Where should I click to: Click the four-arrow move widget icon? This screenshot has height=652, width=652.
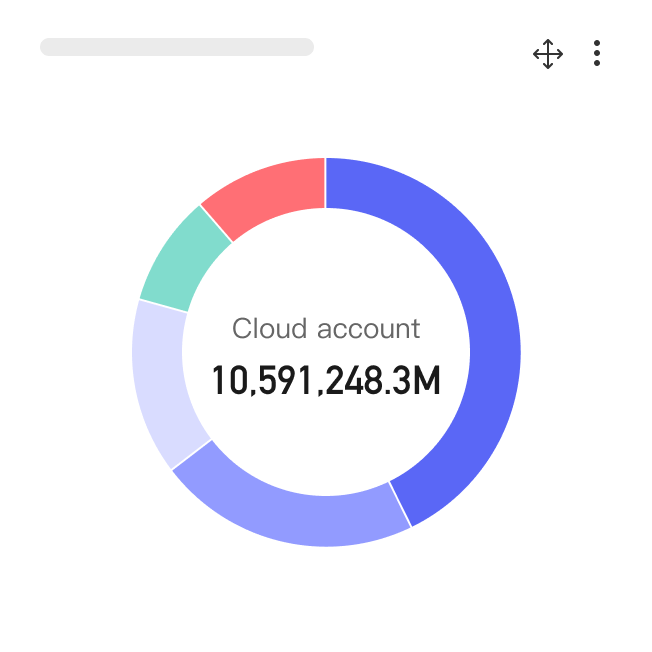point(547,54)
